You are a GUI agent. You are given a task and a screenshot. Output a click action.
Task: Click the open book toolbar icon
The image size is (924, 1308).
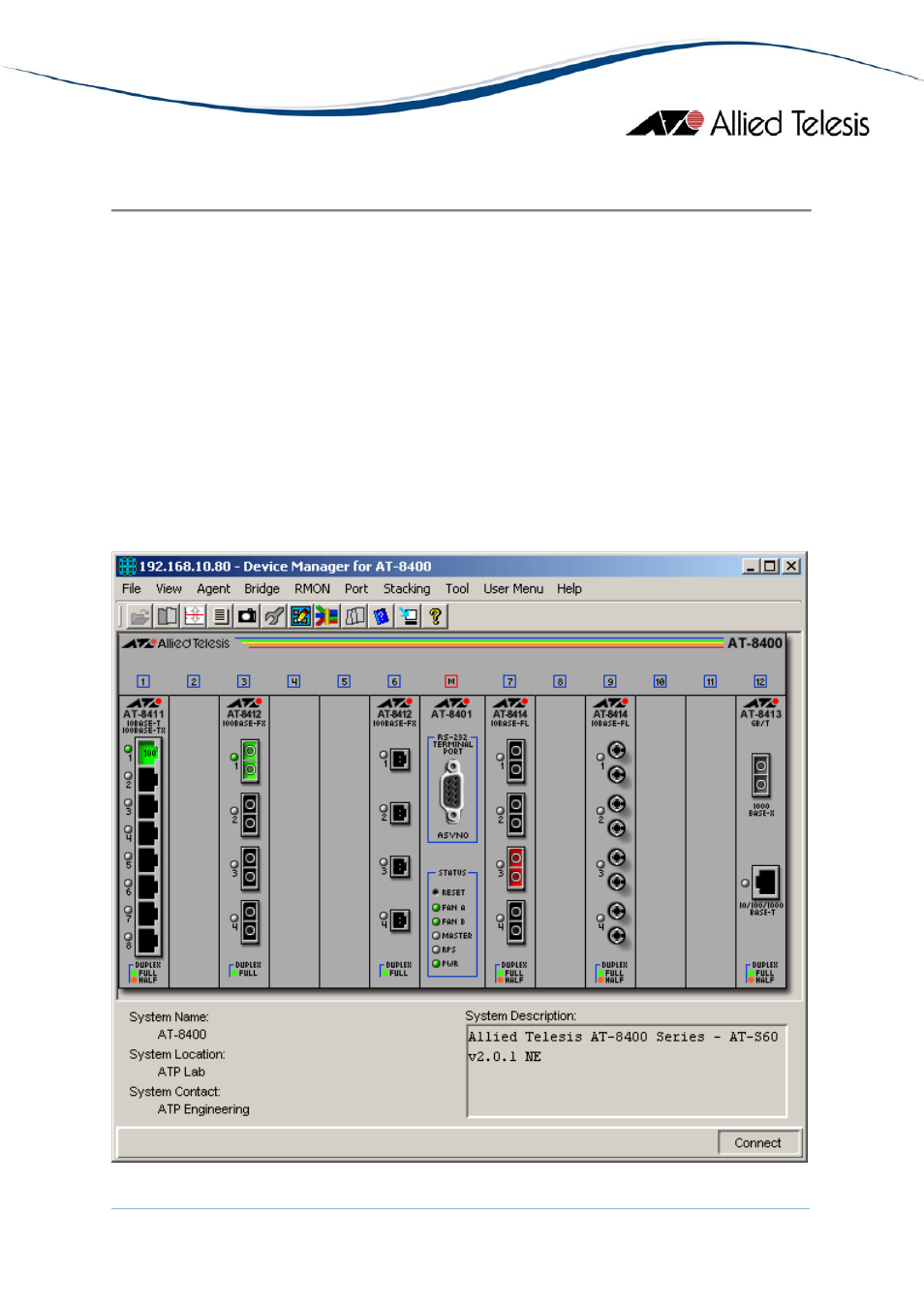(x=168, y=616)
